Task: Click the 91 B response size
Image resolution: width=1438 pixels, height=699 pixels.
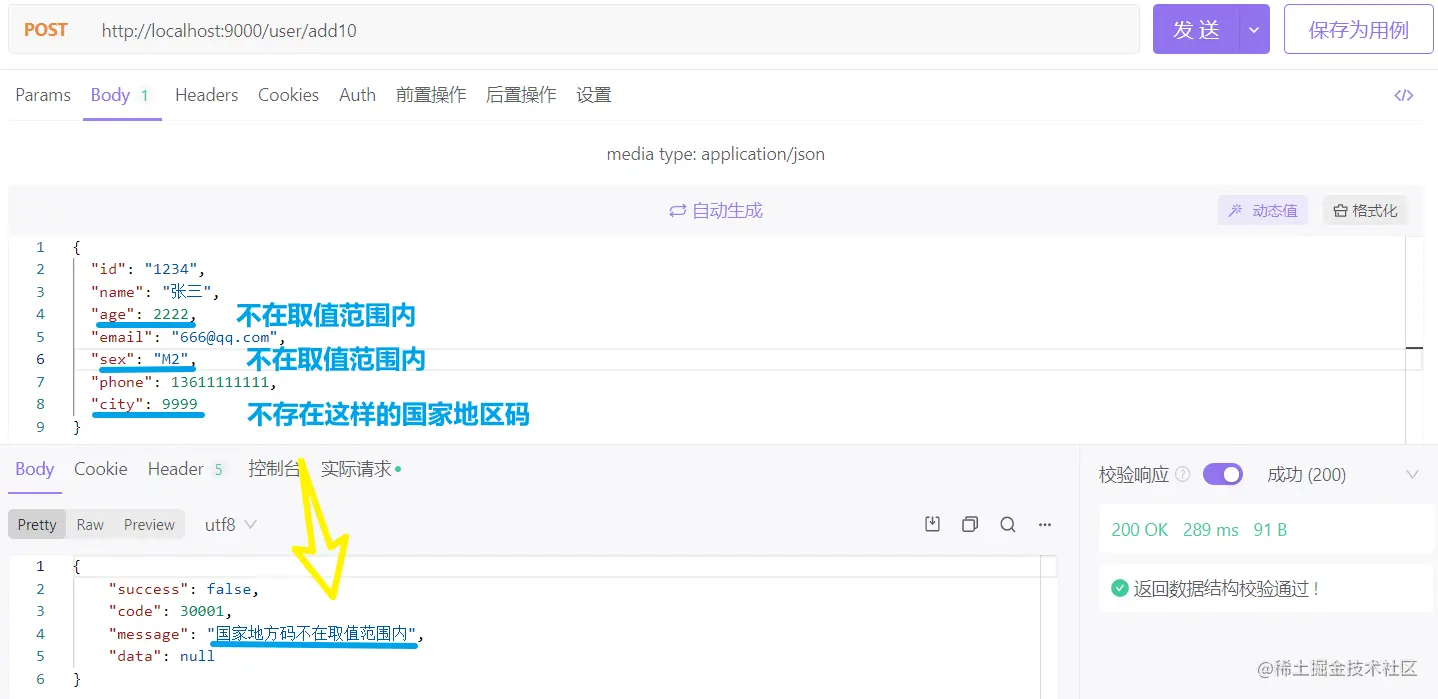Action: (x=1270, y=530)
